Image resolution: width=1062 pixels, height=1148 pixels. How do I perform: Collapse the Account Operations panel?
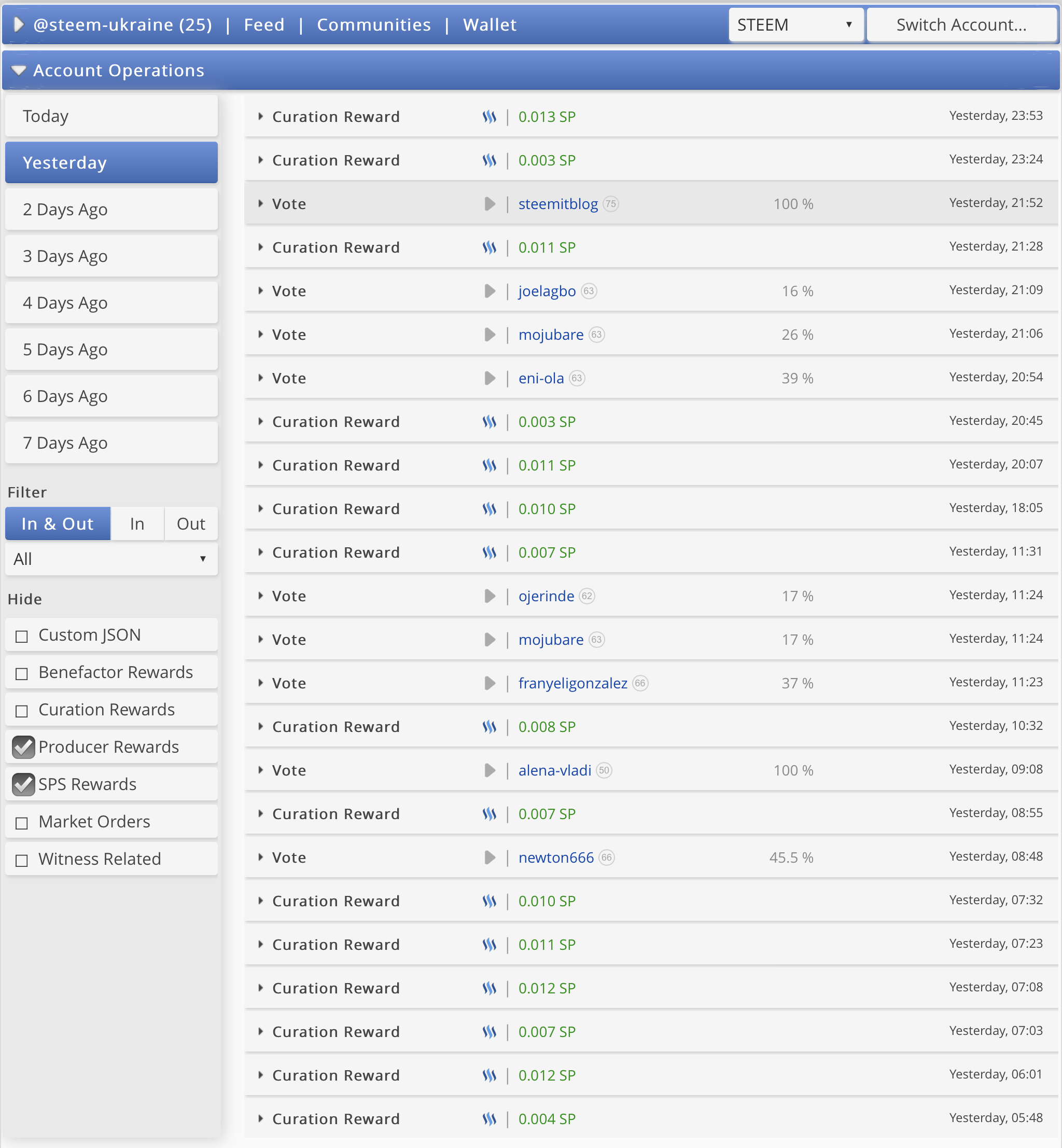point(19,71)
